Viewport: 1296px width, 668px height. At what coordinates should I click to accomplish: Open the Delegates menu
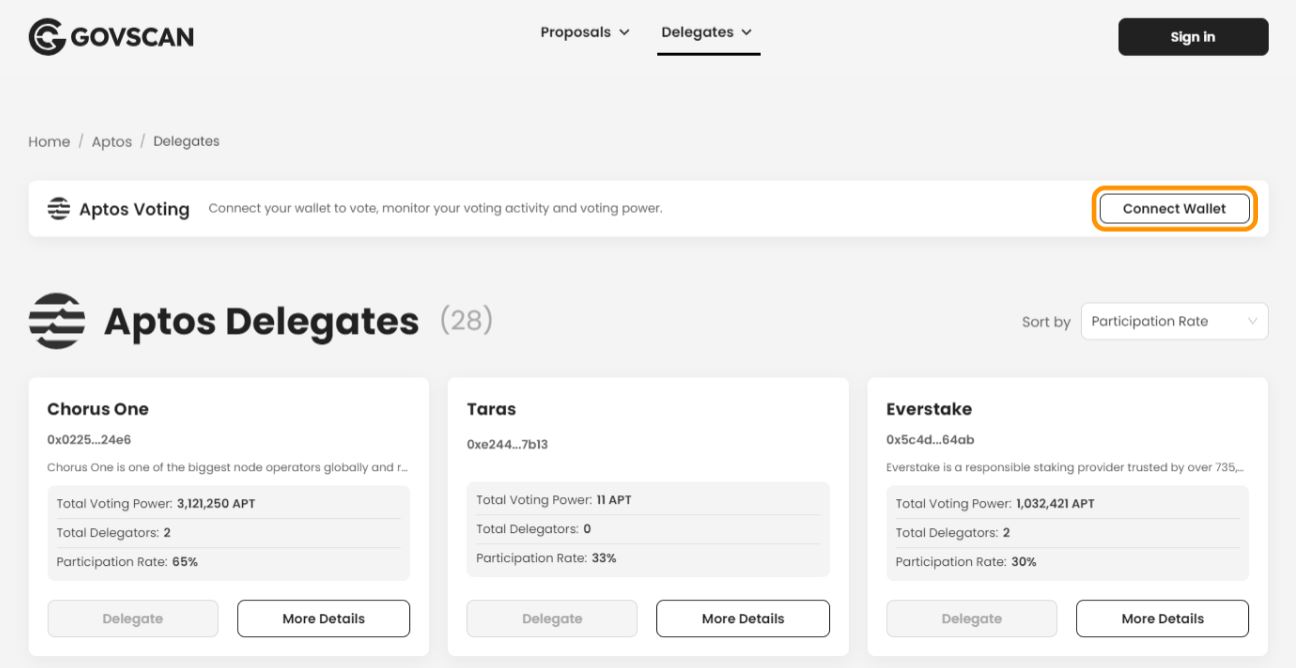tap(697, 32)
